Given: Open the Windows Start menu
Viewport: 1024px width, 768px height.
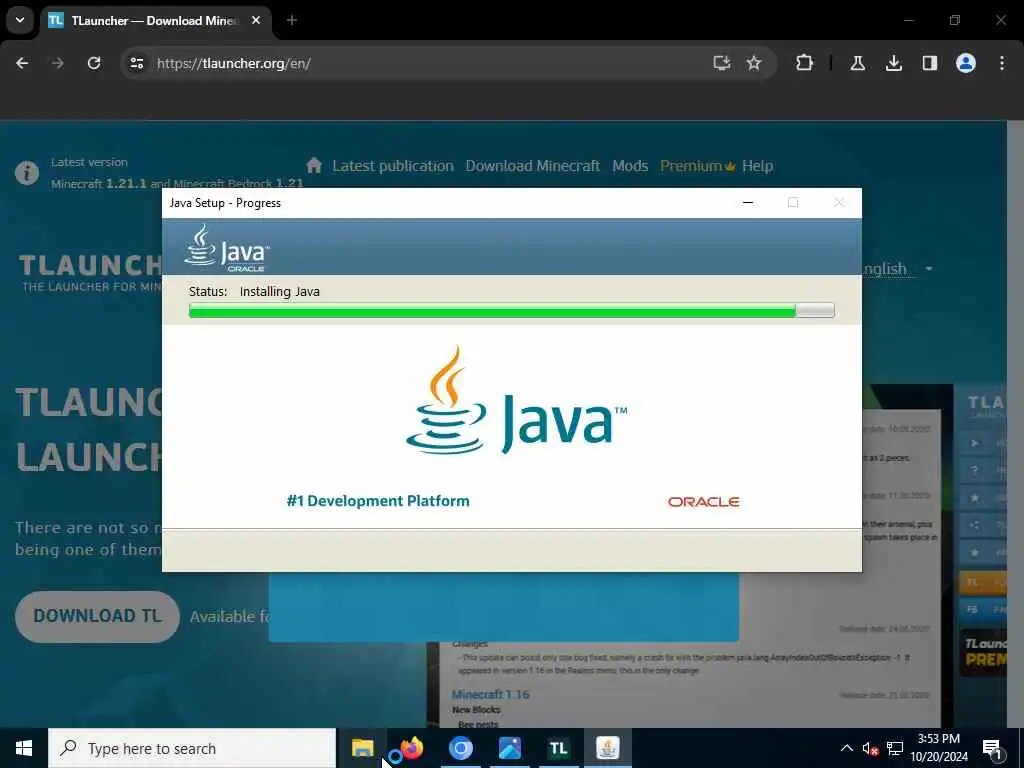Looking at the screenshot, I should pyautogui.click(x=24, y=748).
